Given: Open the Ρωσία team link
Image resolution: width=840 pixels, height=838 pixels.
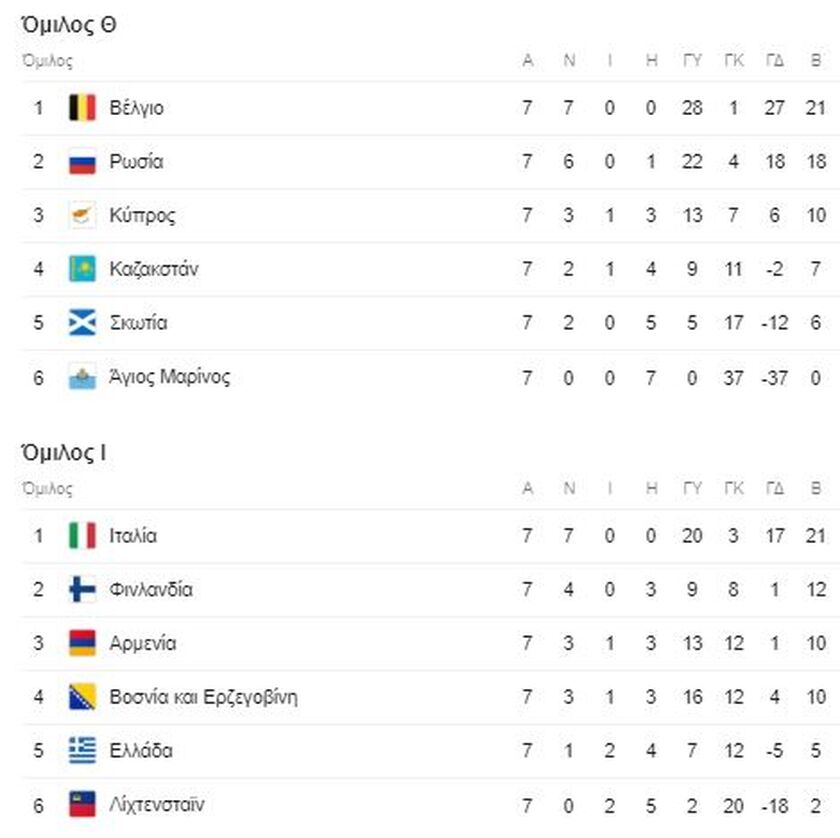Looking at the screenshot, I should coord(136,161).
